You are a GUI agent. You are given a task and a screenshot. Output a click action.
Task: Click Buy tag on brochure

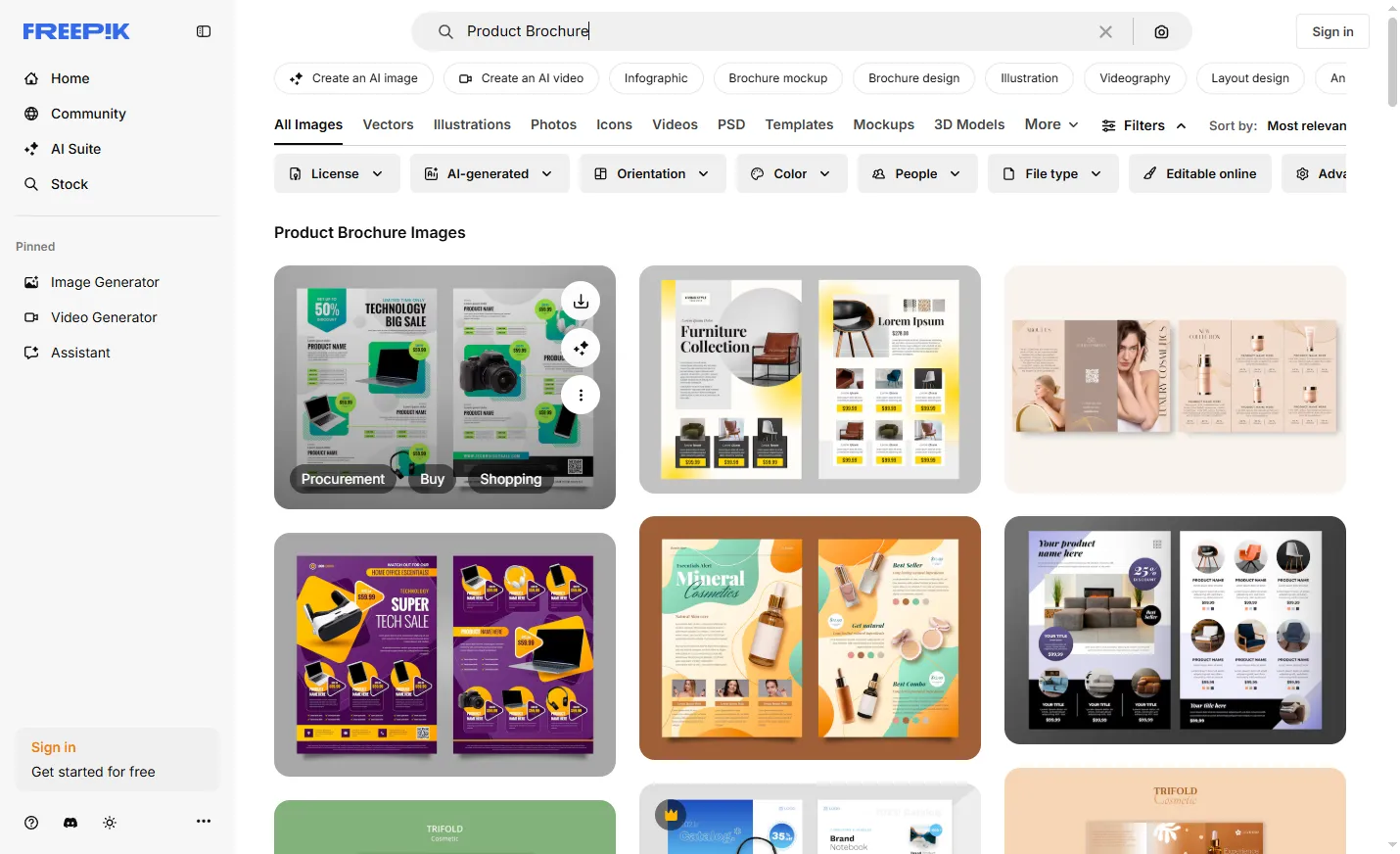click(432, 479)
